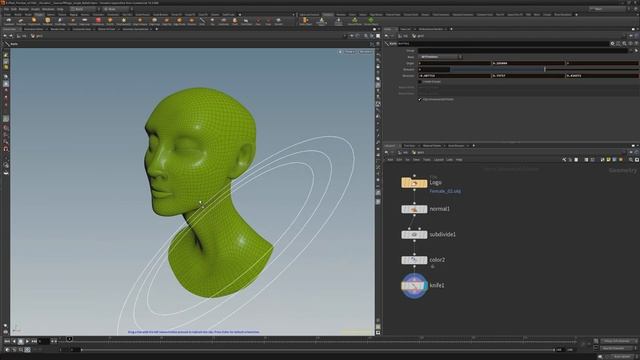Select the knife1 node in network
The width and height of the screenshot is (640, 360).
coord(414,286)
